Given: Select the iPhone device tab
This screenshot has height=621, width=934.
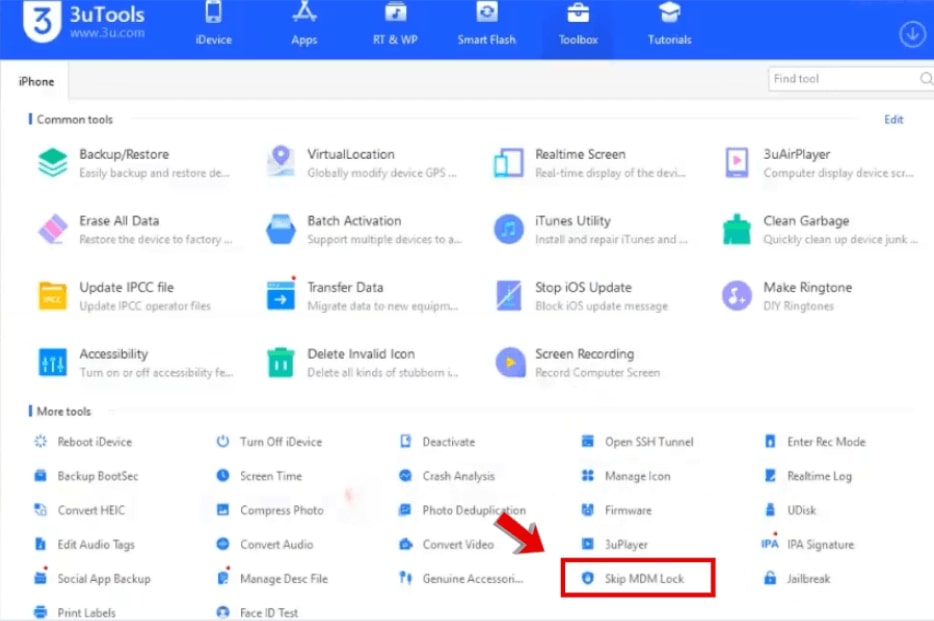Looking at the screenshot, I should 36,82.
